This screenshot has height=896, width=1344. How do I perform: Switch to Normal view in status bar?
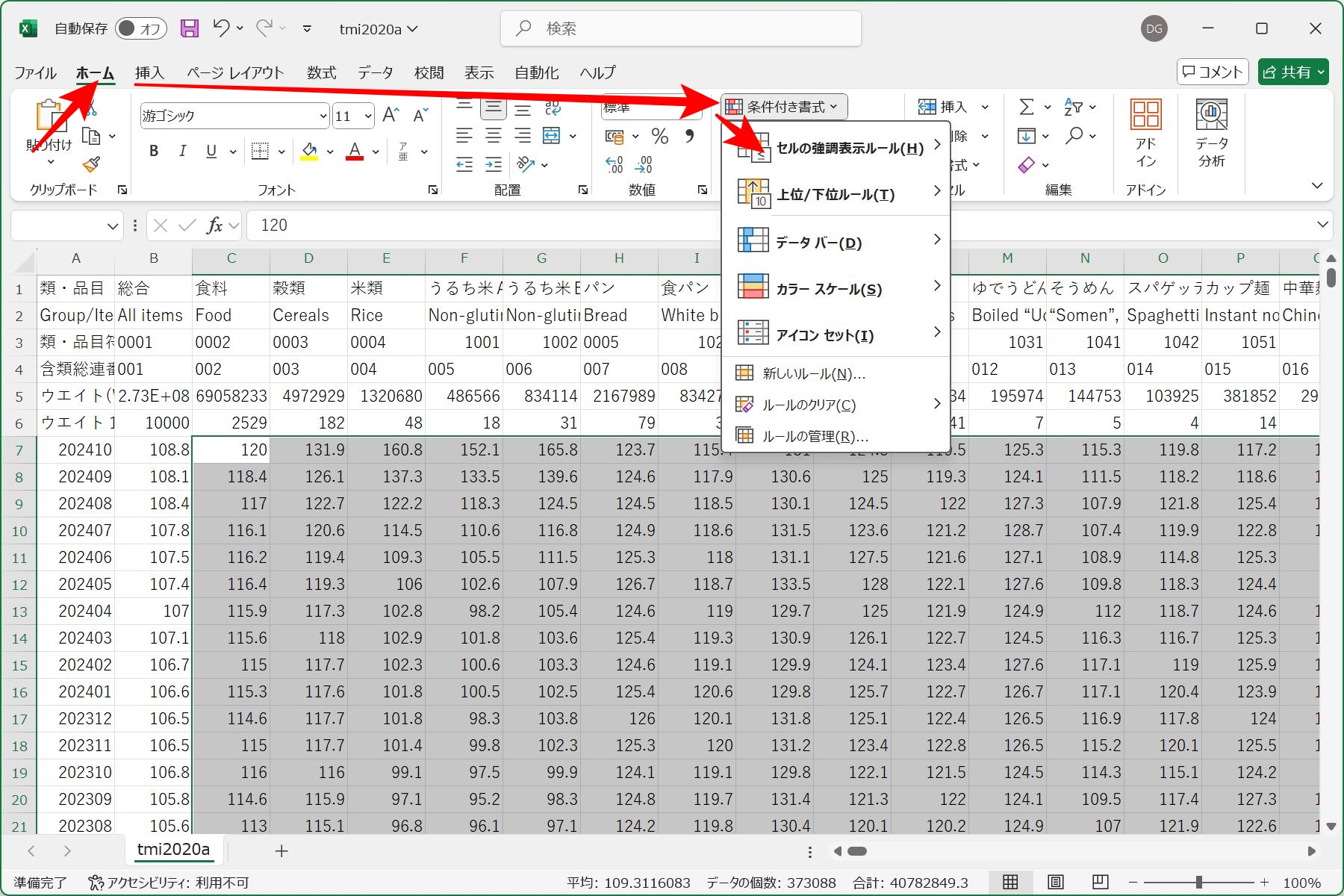coord(1010,883)
